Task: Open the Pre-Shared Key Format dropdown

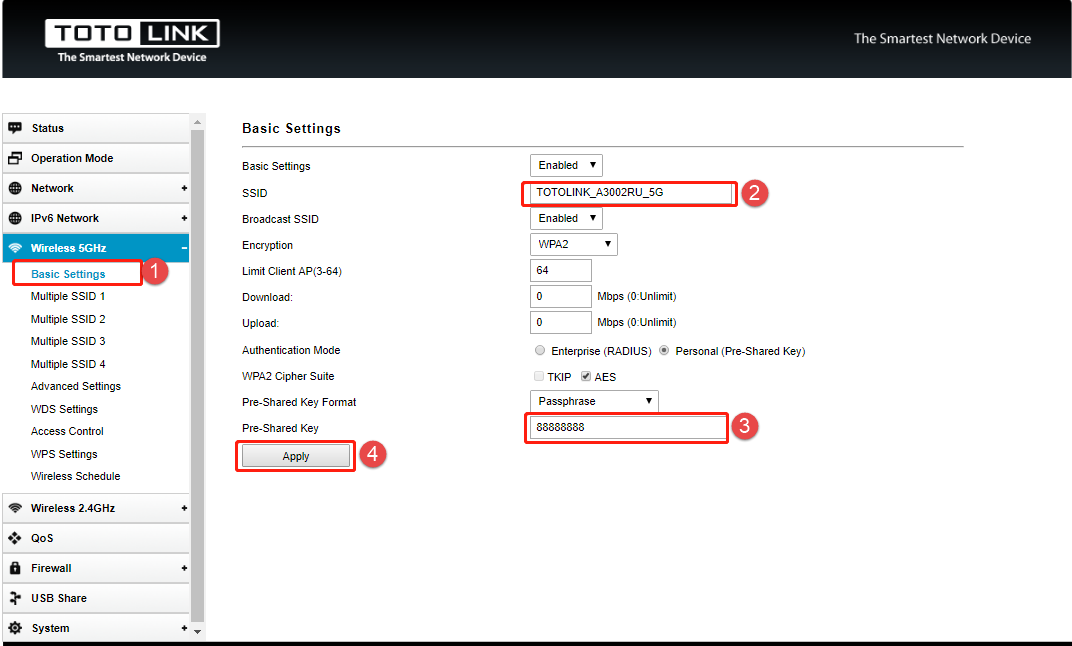Action: click(x=594, y=401)
